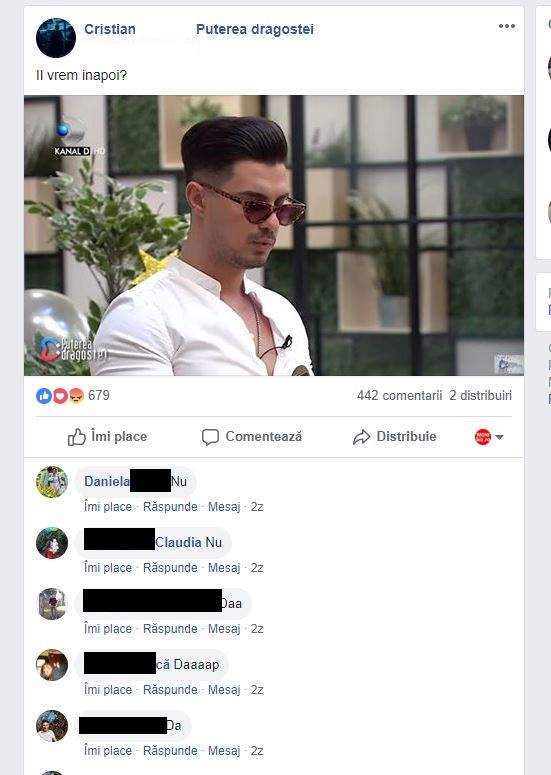Show the 2 distribuiri list
The height and width of the screenshot is (775, 551).
[480, 395]
